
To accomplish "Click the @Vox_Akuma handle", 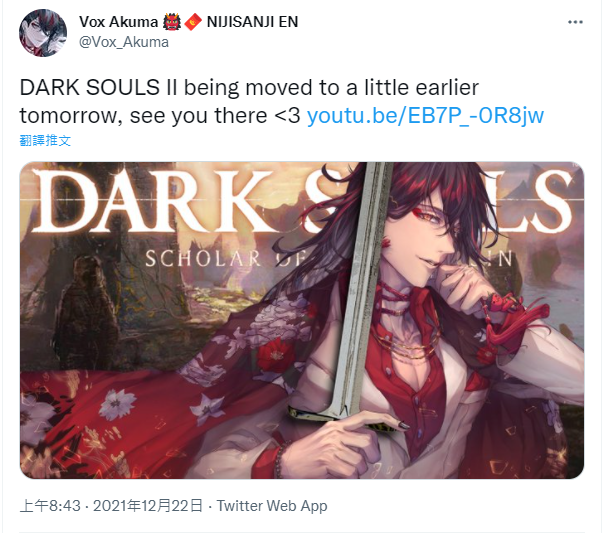I will [x=123, y=42].
